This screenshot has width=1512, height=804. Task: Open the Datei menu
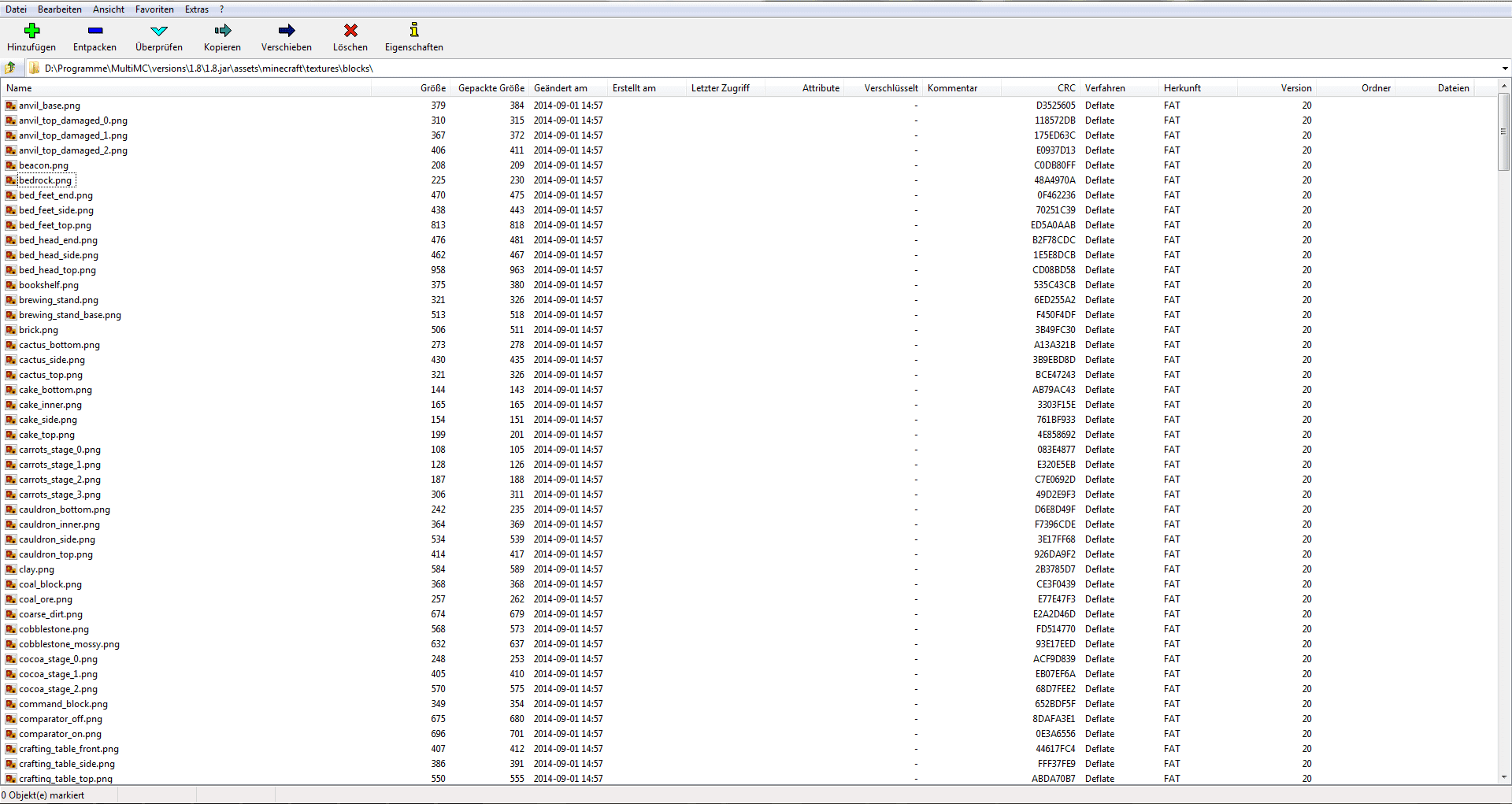tap(17, 9)
